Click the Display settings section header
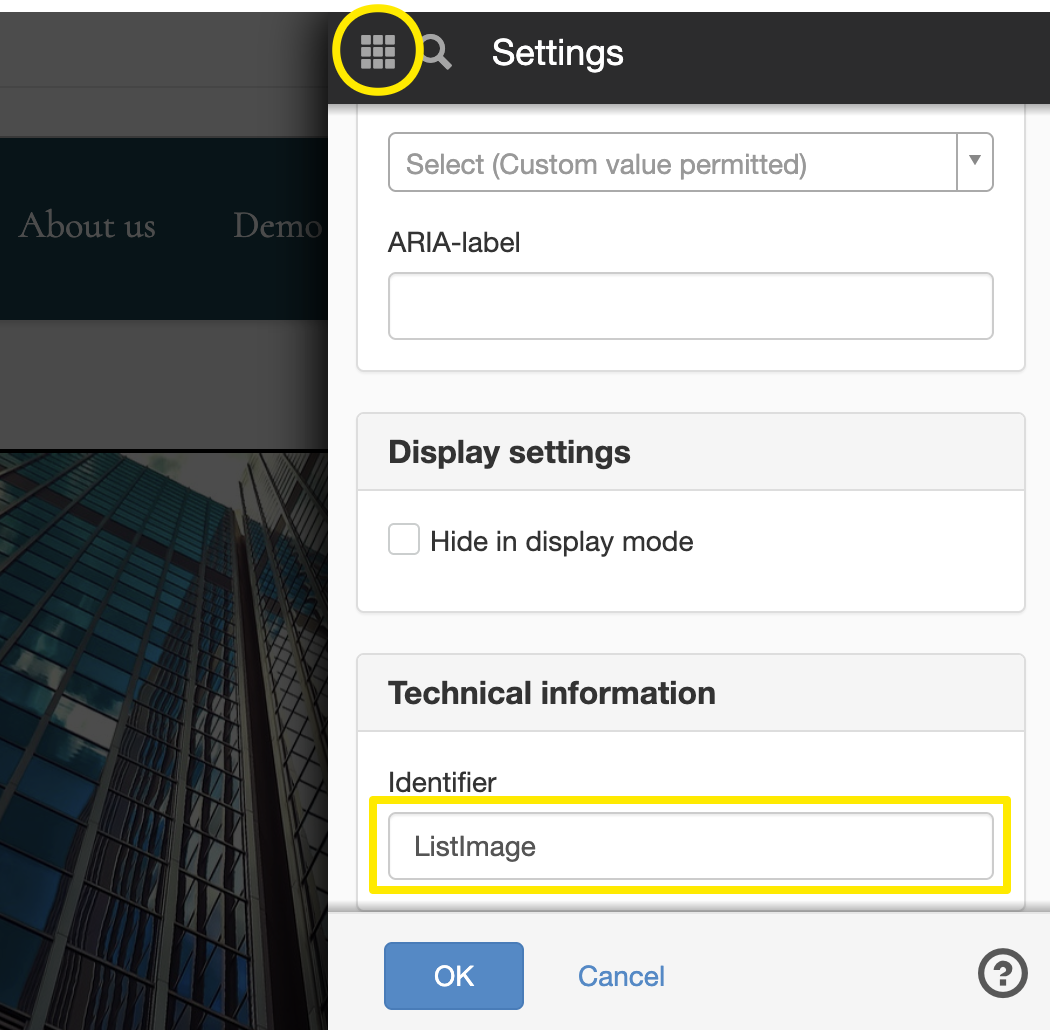This screenshot has width=1050, height=1030. [x=690, y=452]
